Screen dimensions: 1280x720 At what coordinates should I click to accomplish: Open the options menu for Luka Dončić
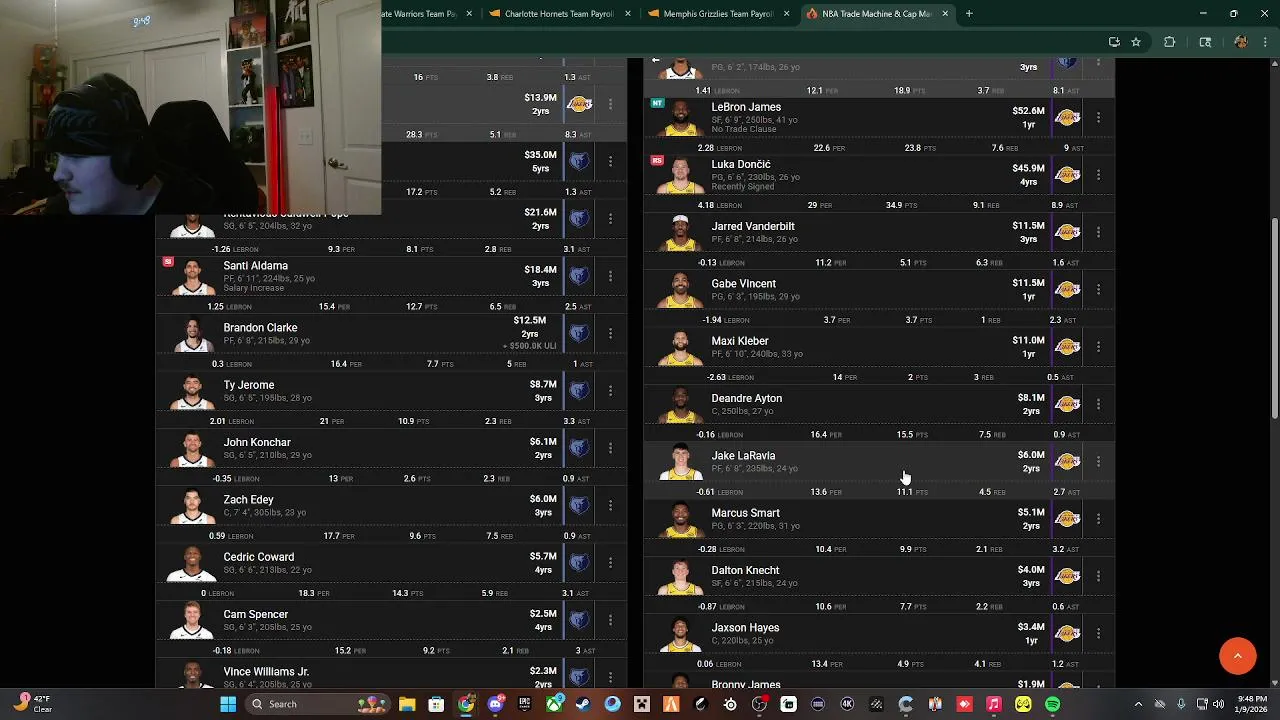click(x=1098, y=175)
